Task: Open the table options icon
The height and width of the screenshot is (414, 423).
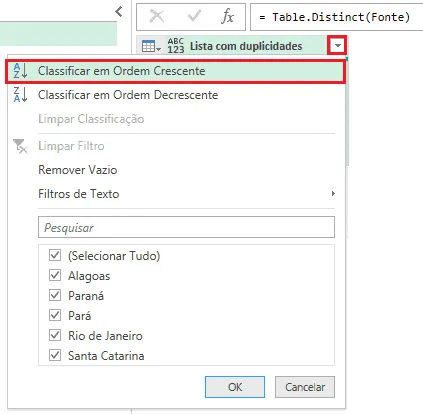Action: tap(151, 46)
